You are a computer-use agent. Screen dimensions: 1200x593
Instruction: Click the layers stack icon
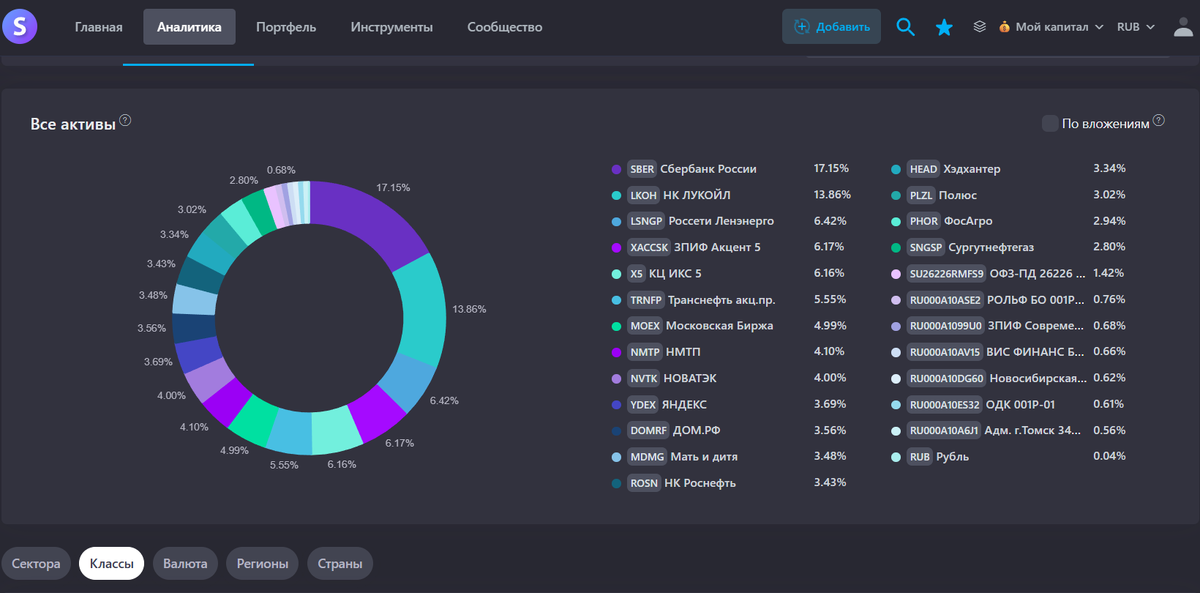tap(980, 27)
